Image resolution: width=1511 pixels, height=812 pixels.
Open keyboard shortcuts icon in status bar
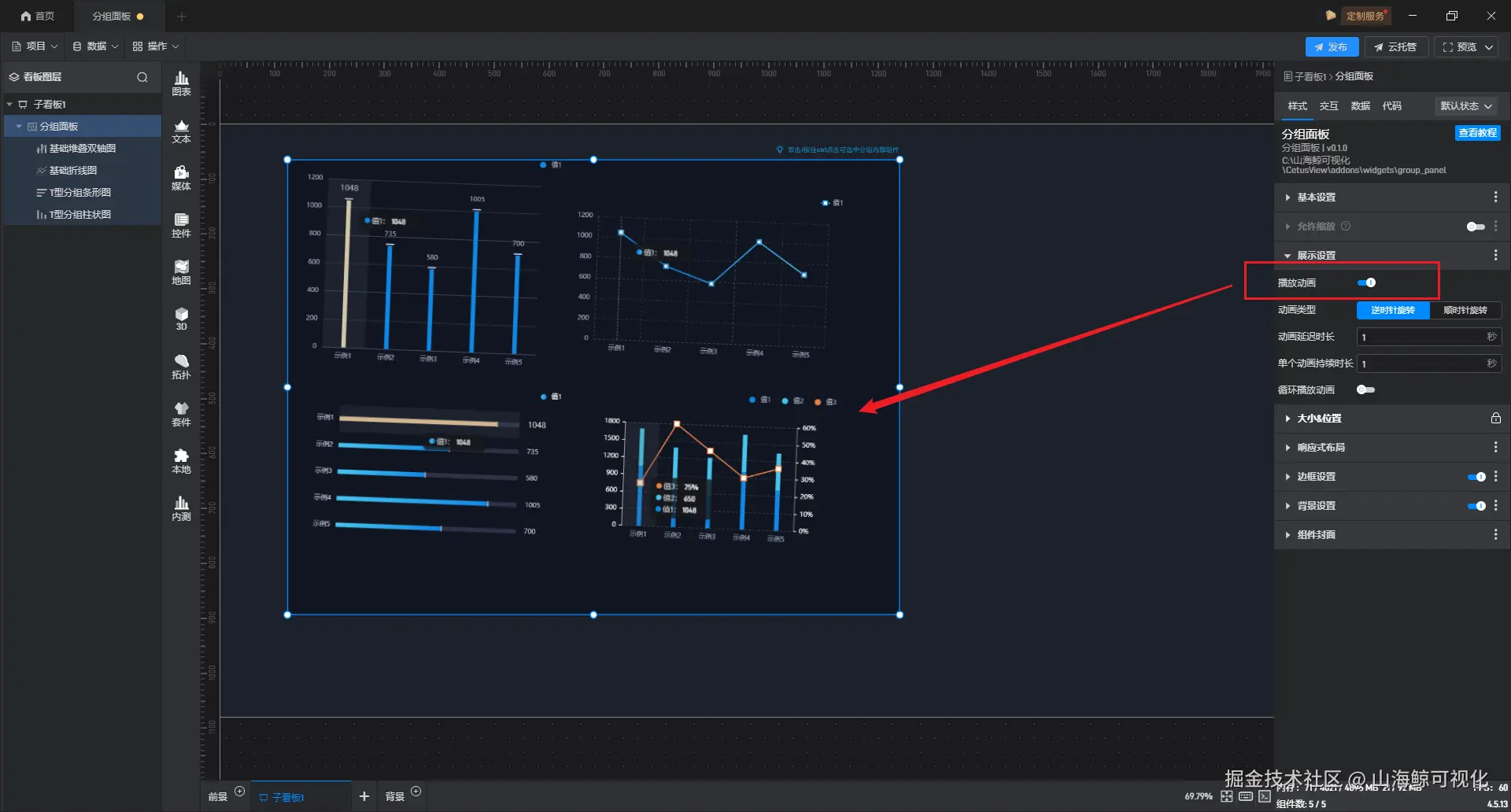1246,796
